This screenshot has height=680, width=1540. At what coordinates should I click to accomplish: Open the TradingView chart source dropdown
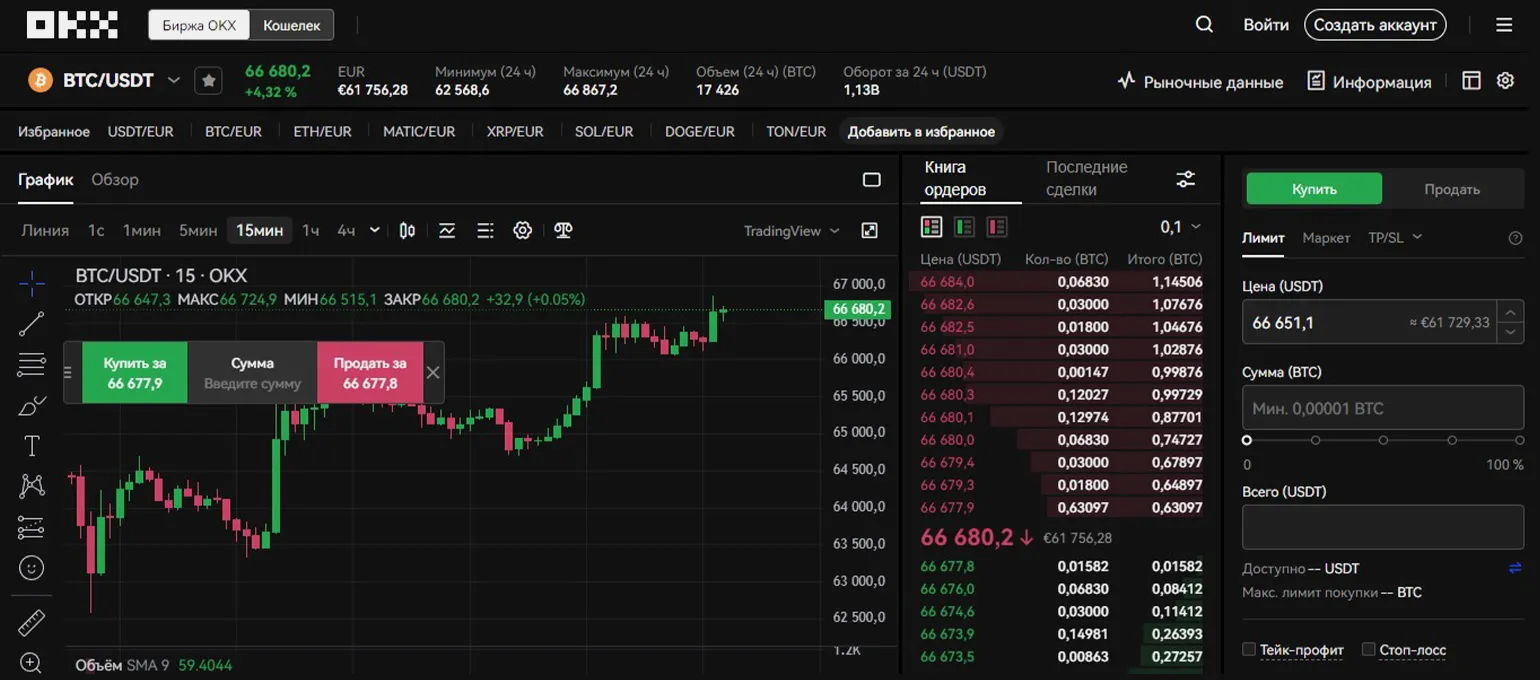tap(791, 231)
